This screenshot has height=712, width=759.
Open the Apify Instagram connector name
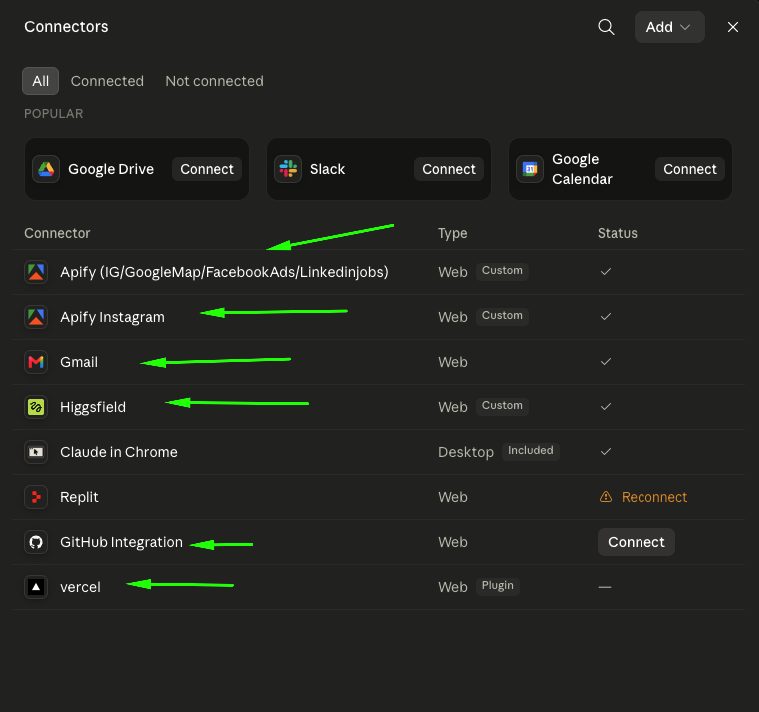[x=112, y=317]
